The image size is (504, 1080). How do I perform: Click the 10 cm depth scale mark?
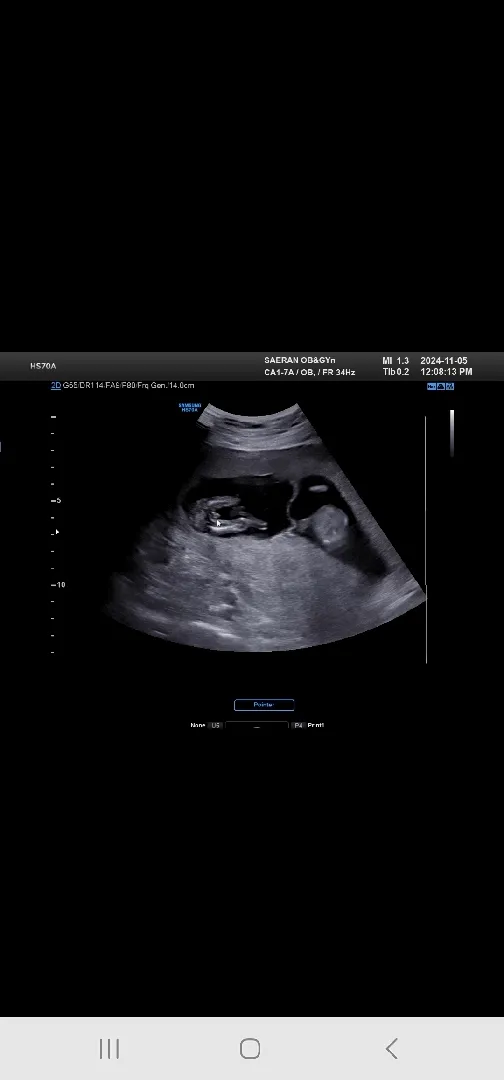point(59,585)
